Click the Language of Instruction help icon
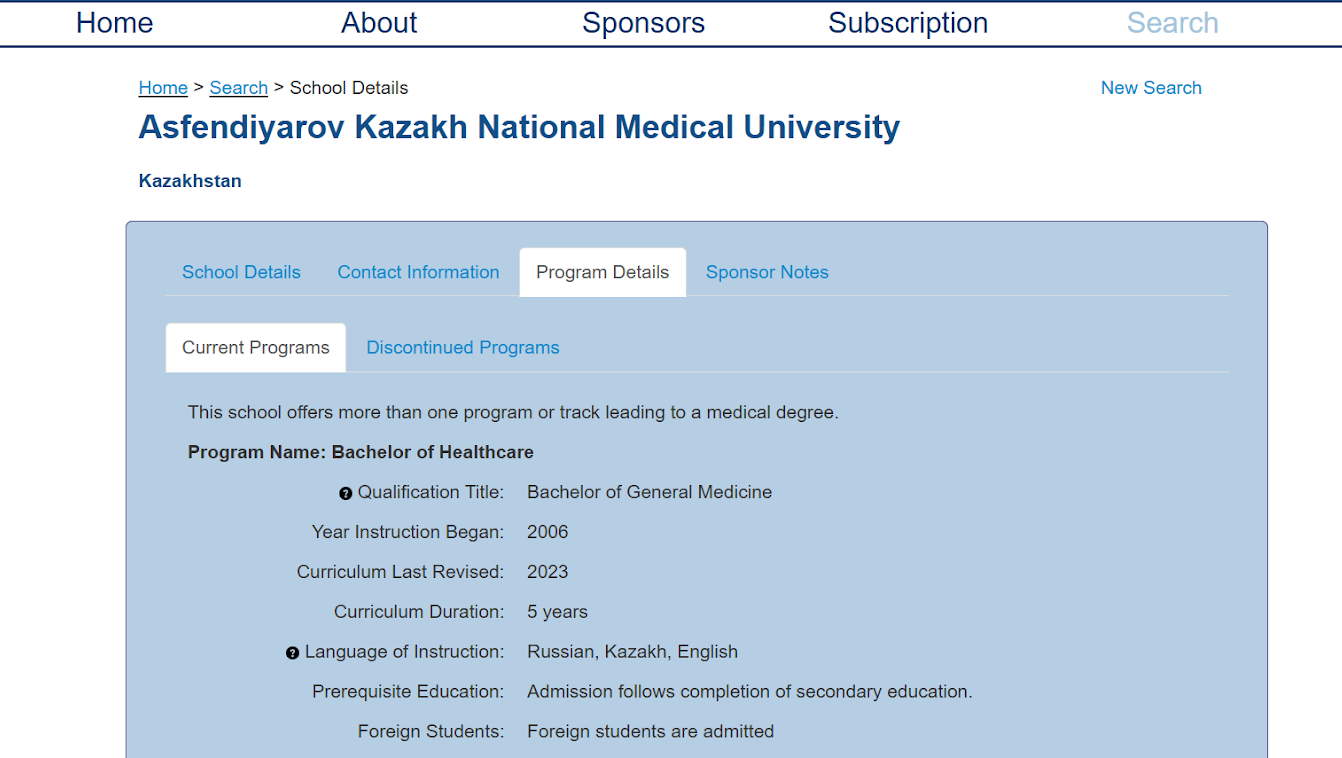The height and width of the screenshot is (758, 1342). pos(292,653)
